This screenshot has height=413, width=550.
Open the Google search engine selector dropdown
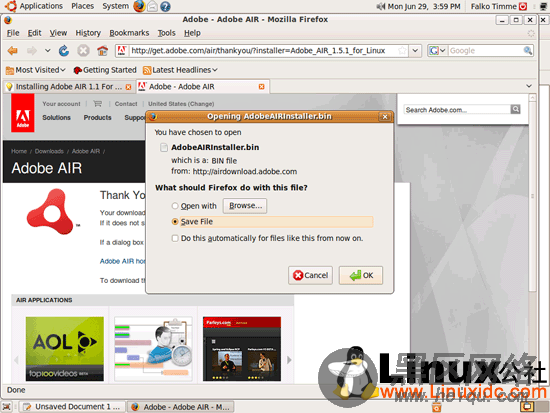coord(437,51)
